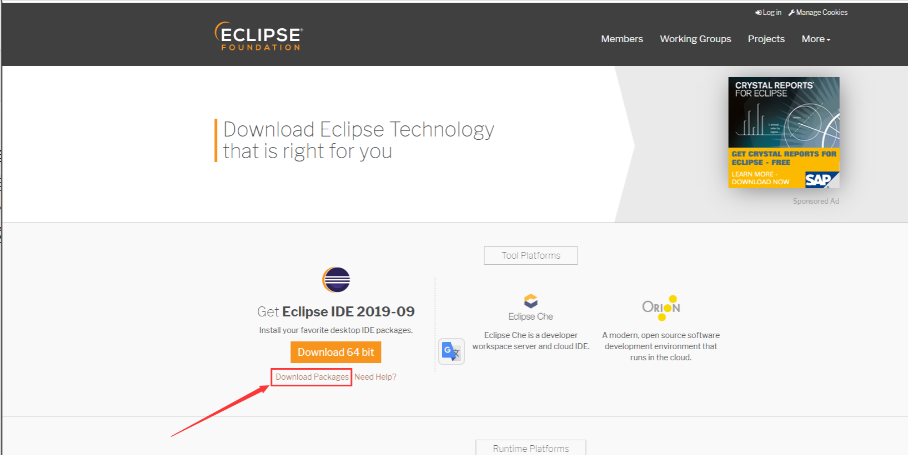The width and height of the screenshot is (908, 455).
Task: Open the Log in link
Action: (768, 12)
